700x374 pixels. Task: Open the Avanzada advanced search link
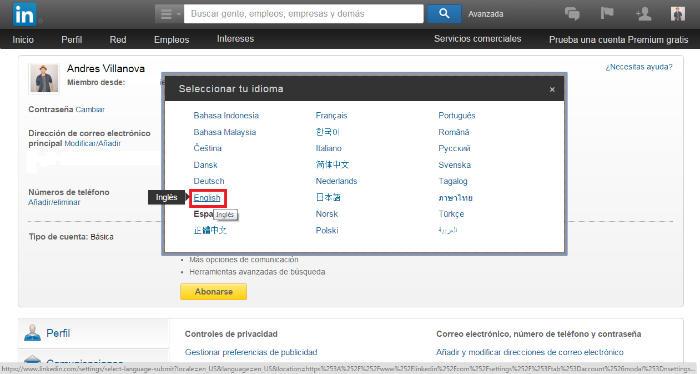click(x=486, y=14)
